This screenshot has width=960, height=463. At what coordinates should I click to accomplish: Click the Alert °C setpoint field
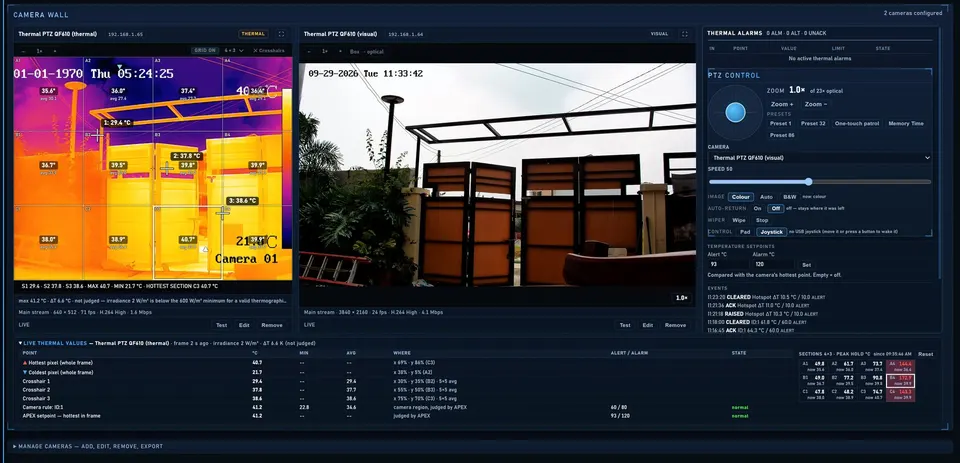[729, 265]
